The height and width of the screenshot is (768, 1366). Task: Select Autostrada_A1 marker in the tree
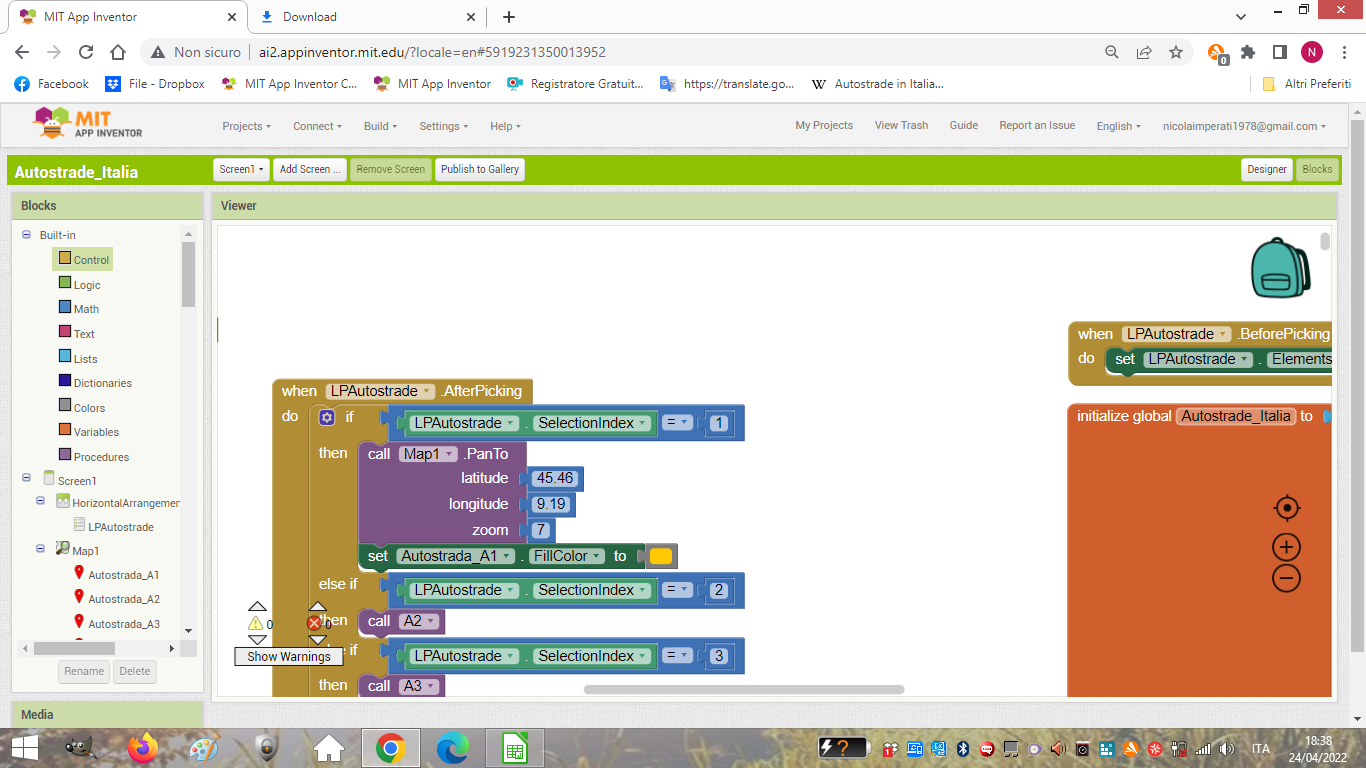(x=116, y=575)
